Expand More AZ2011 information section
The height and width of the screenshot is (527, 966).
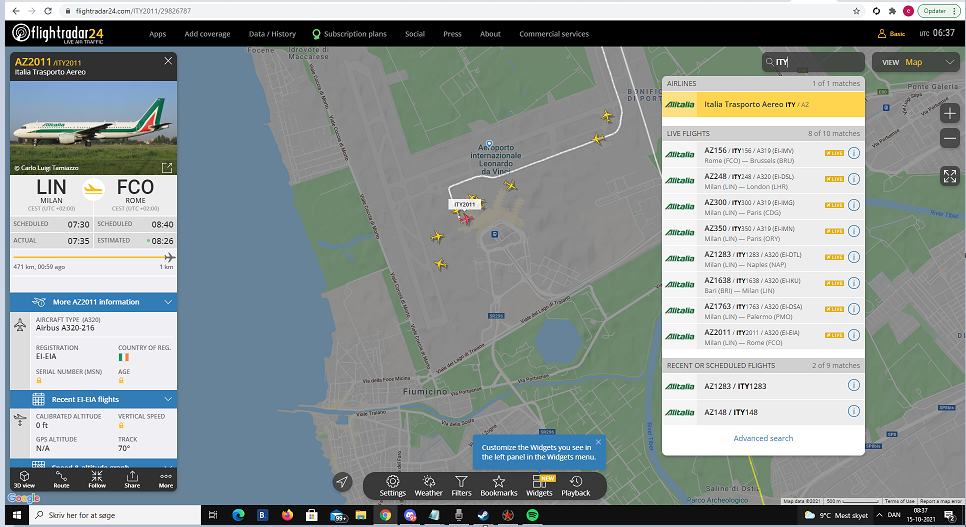[x=94, y=302]
